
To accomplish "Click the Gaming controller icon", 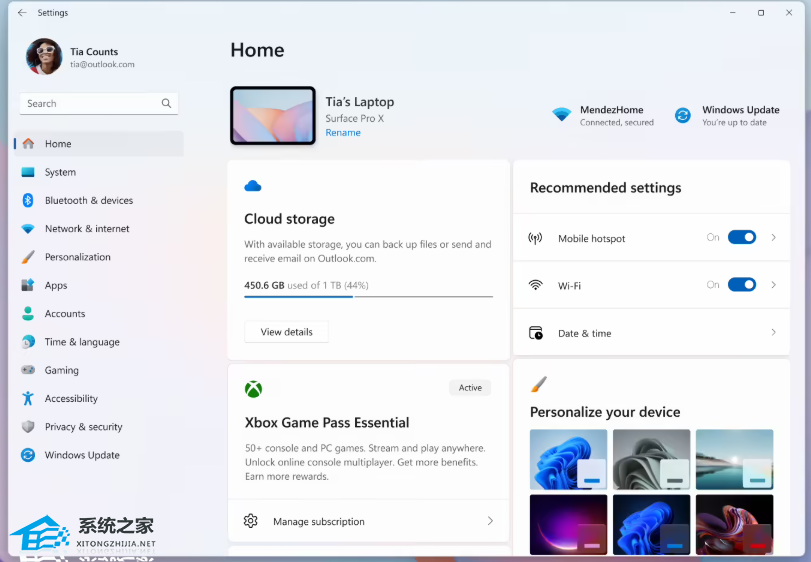I will [28, 370].
